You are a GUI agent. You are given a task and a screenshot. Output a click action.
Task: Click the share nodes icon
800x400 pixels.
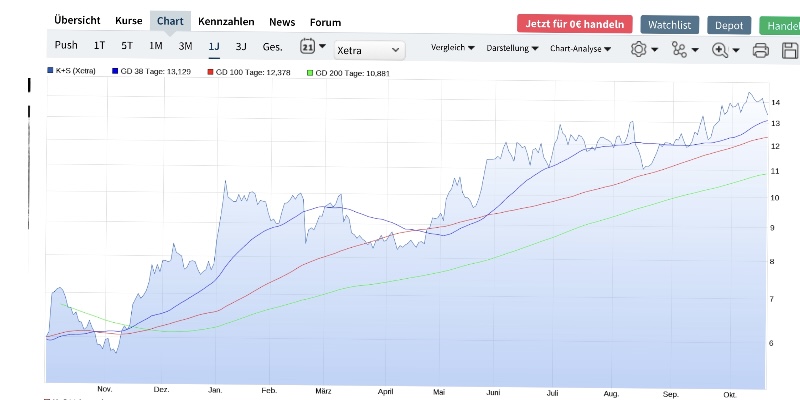tap(681, 49)
